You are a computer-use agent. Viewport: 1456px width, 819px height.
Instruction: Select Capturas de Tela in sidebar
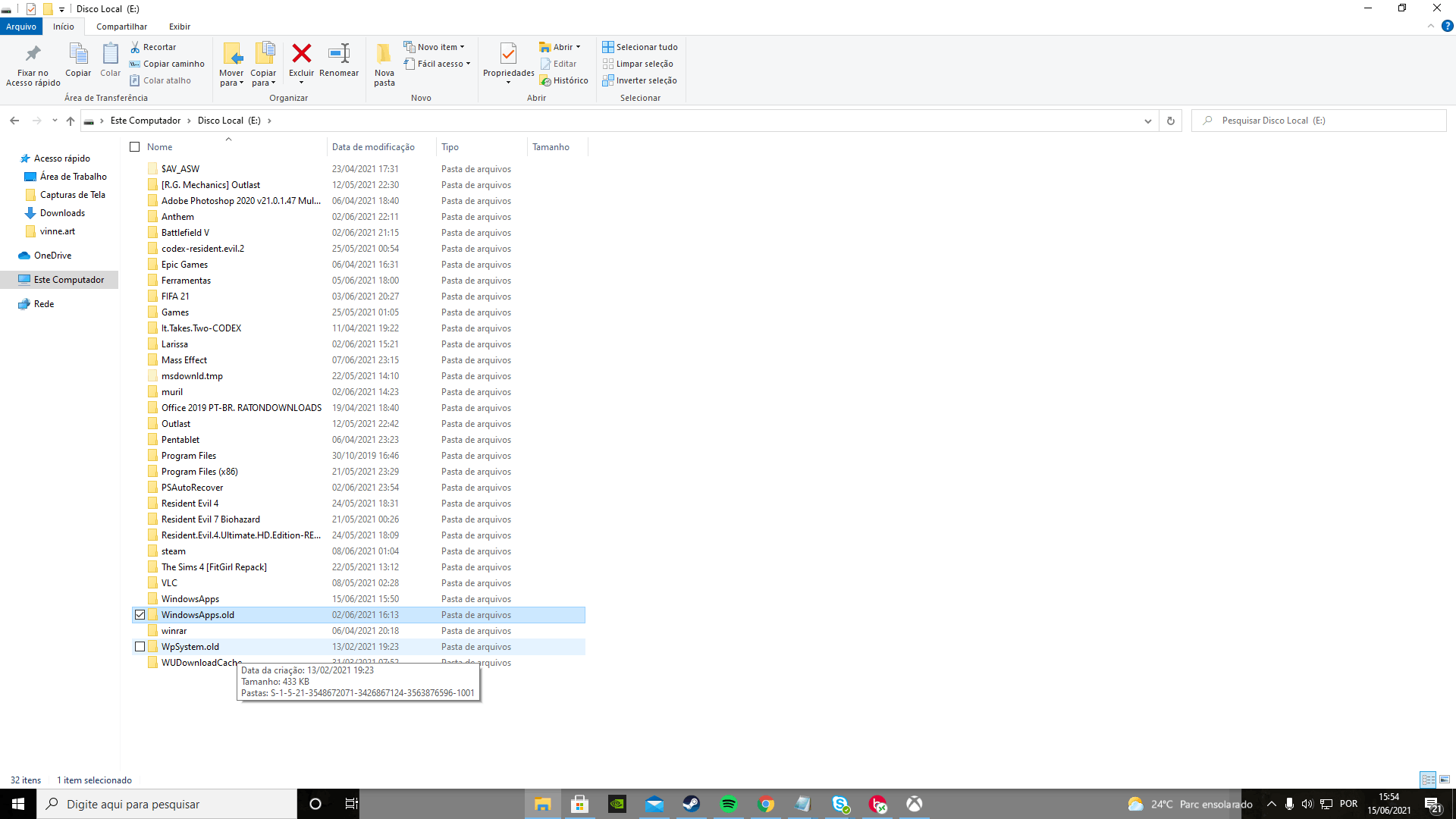[x=72, y=195]
